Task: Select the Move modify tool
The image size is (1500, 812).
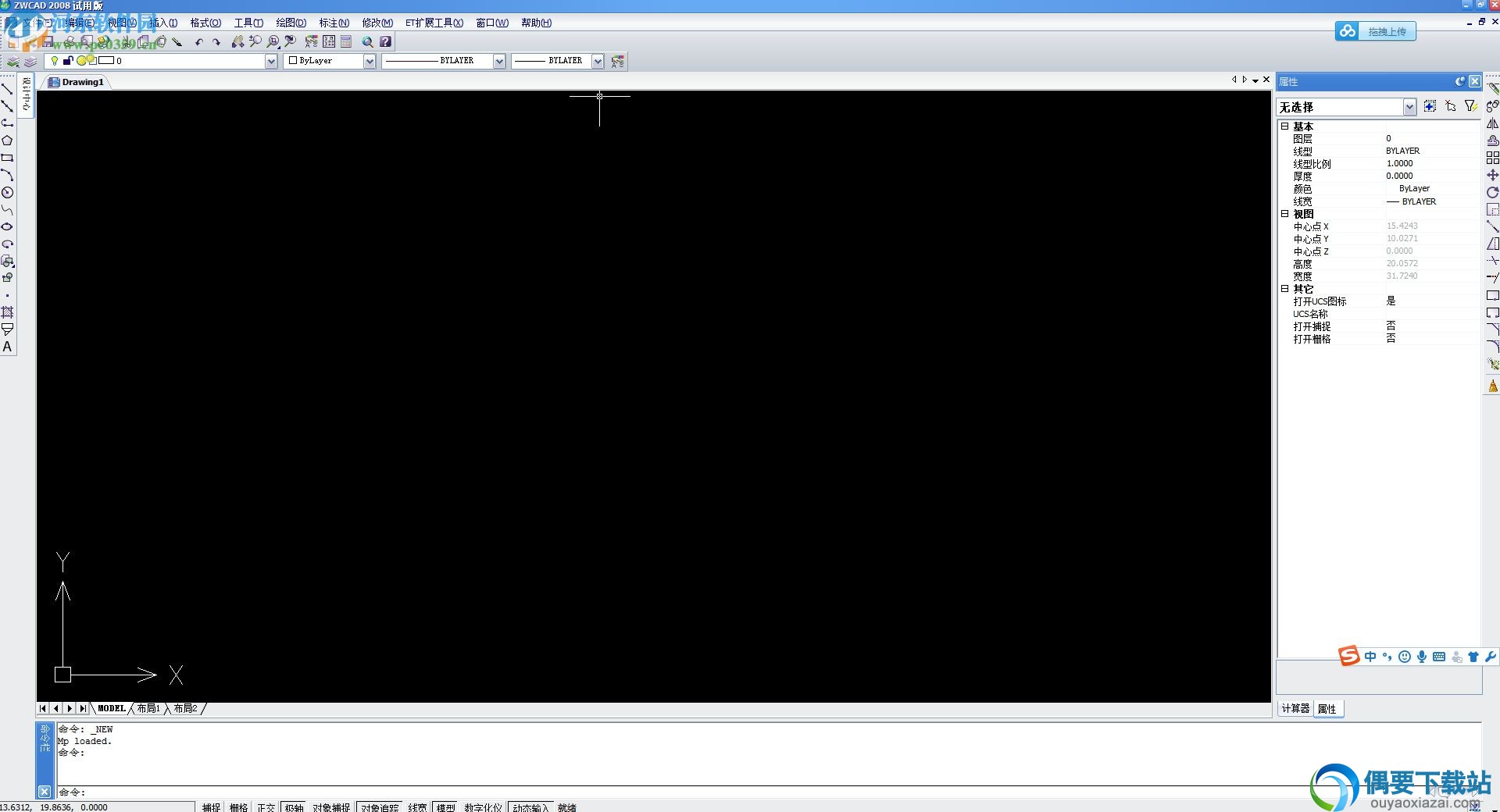Action: pos(1492,175)
